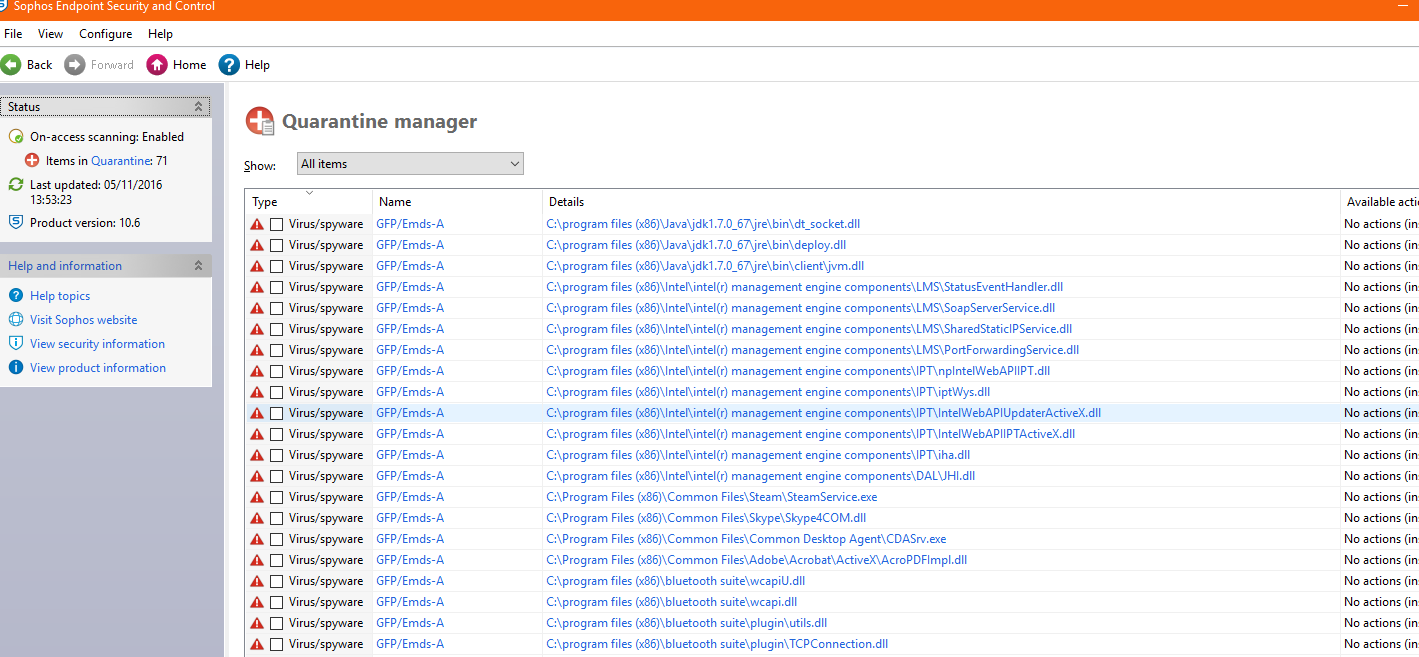Image resolution: width=1419 pixels, height=657 pixels.
Task: Click warning icon on TCPConnection.dll row
Action: [257, 644]
